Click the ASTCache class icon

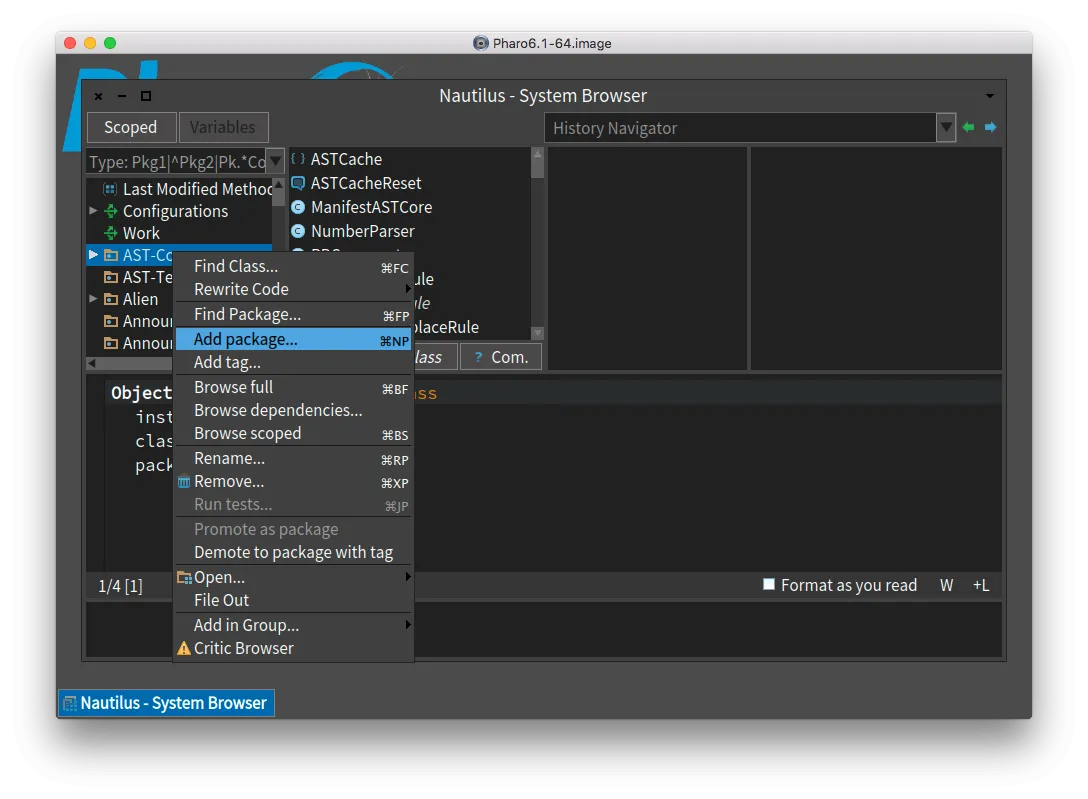298,159
